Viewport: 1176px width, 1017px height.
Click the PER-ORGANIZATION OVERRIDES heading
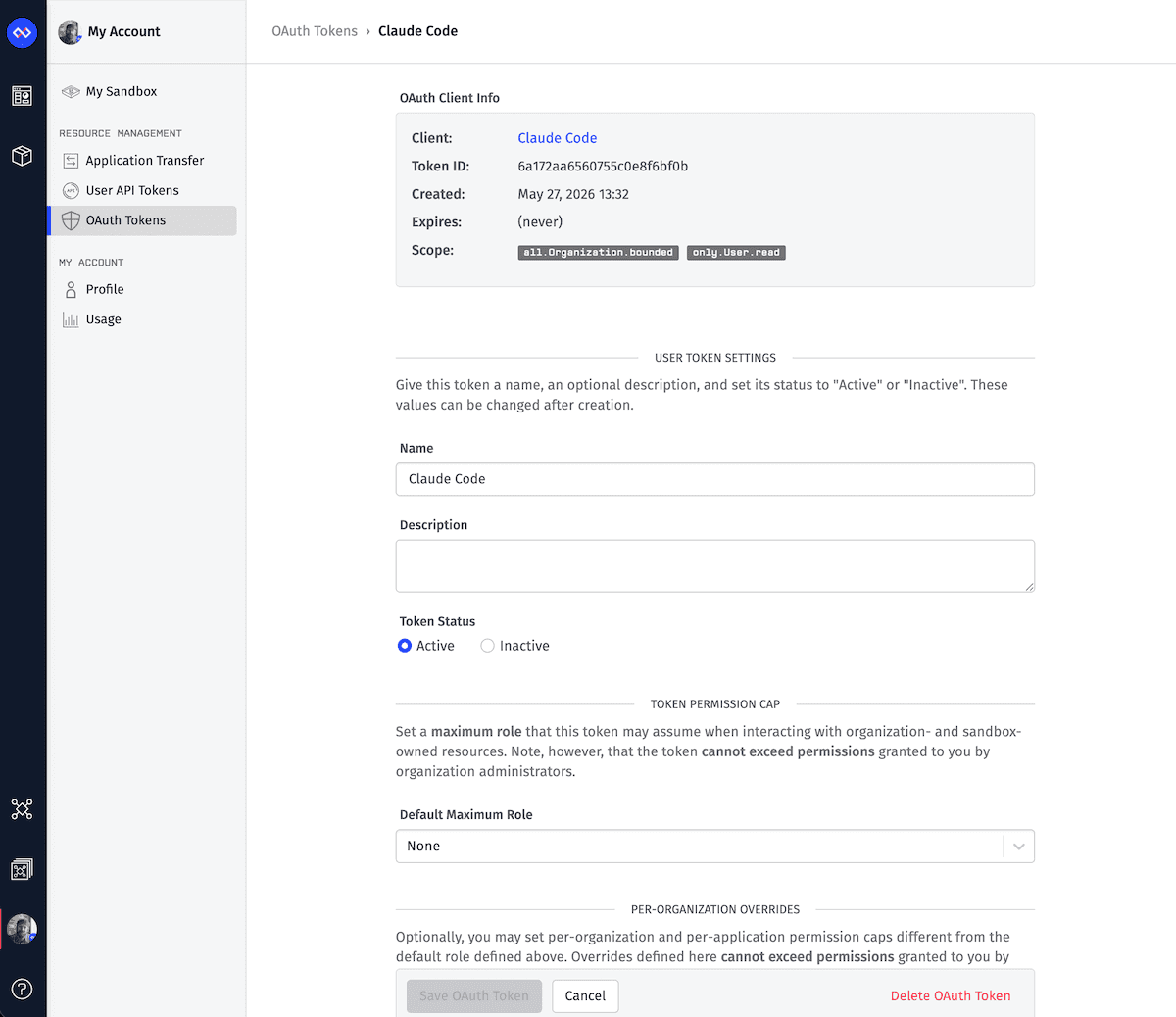[x=715, y=910]
